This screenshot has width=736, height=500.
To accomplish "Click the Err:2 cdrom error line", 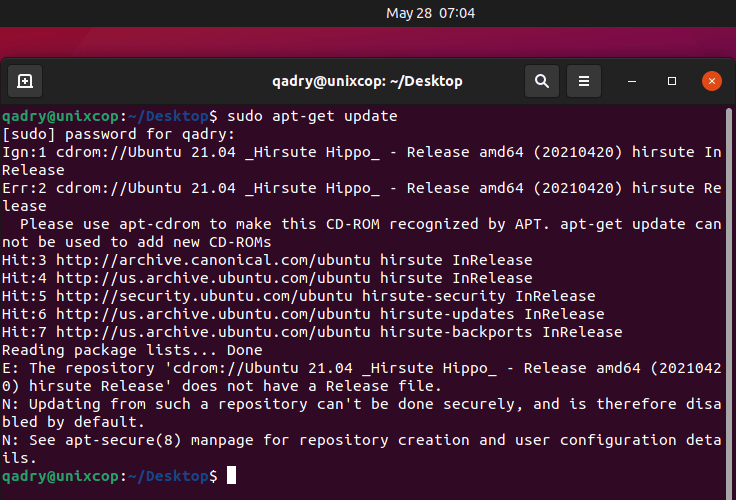I will point(361,197).
